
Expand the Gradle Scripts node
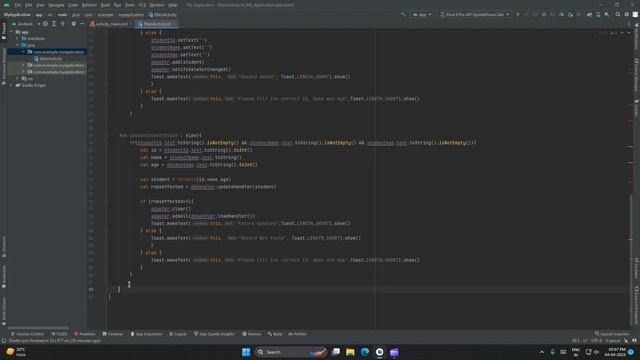pos(12,85)
